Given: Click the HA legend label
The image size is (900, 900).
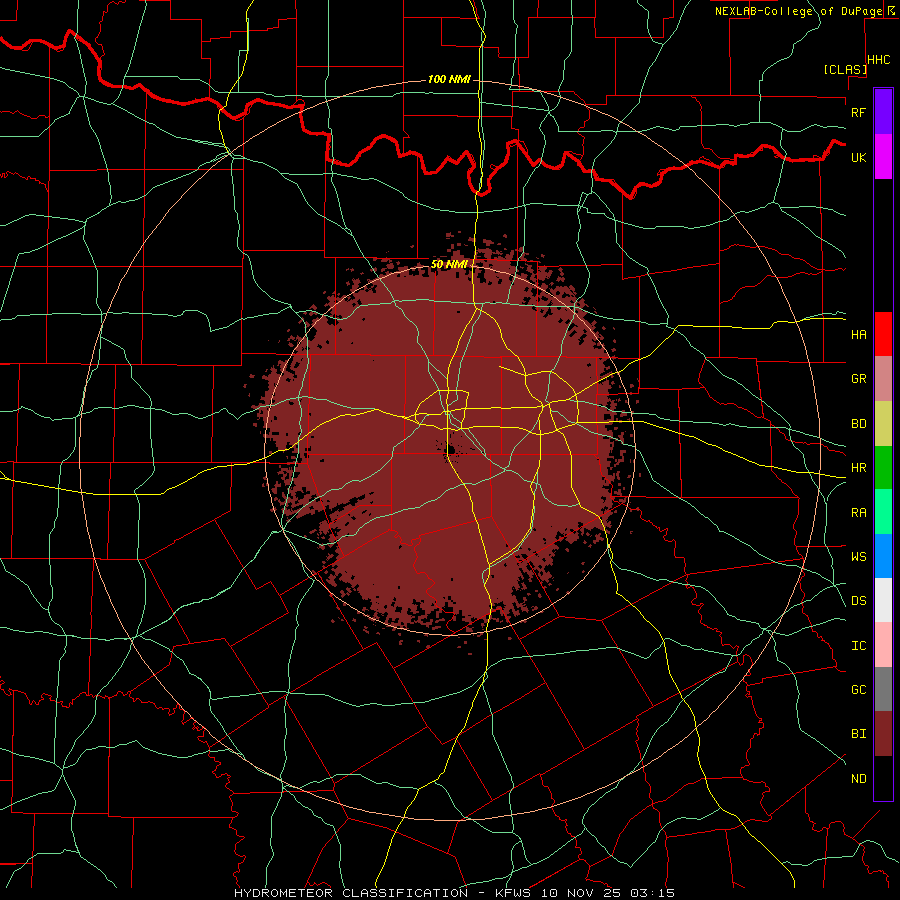Looking at the screenshot, I should 858,335.
